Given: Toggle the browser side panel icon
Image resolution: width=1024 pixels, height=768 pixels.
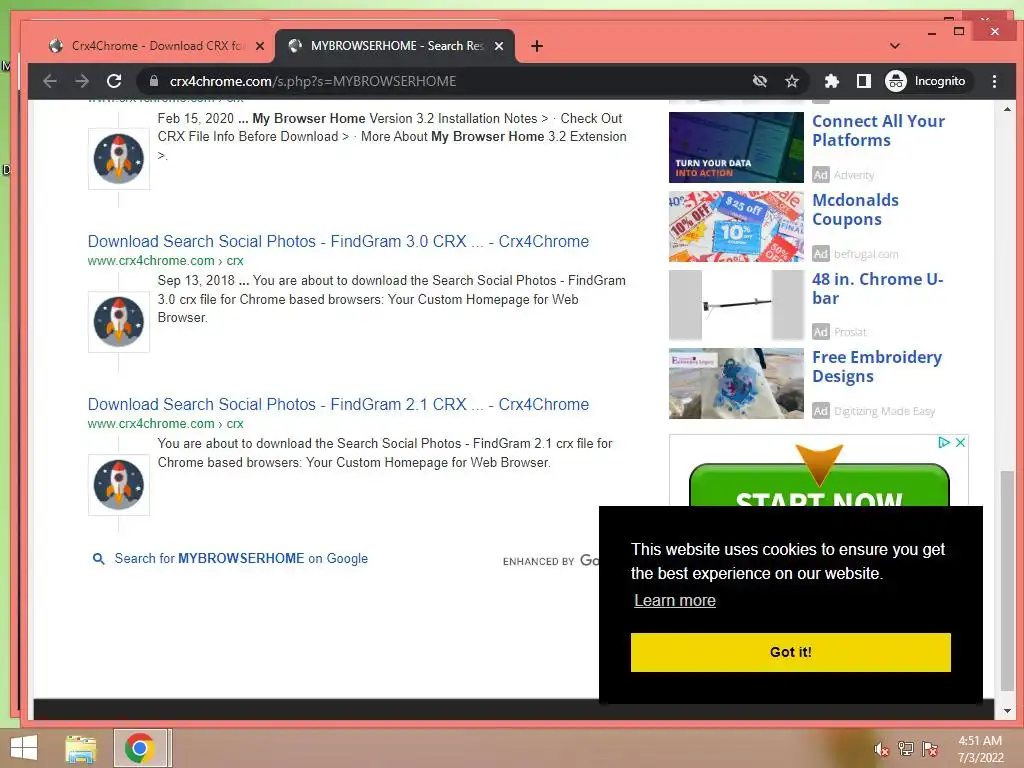Looking at the screenshot, I should pos(863,81).
